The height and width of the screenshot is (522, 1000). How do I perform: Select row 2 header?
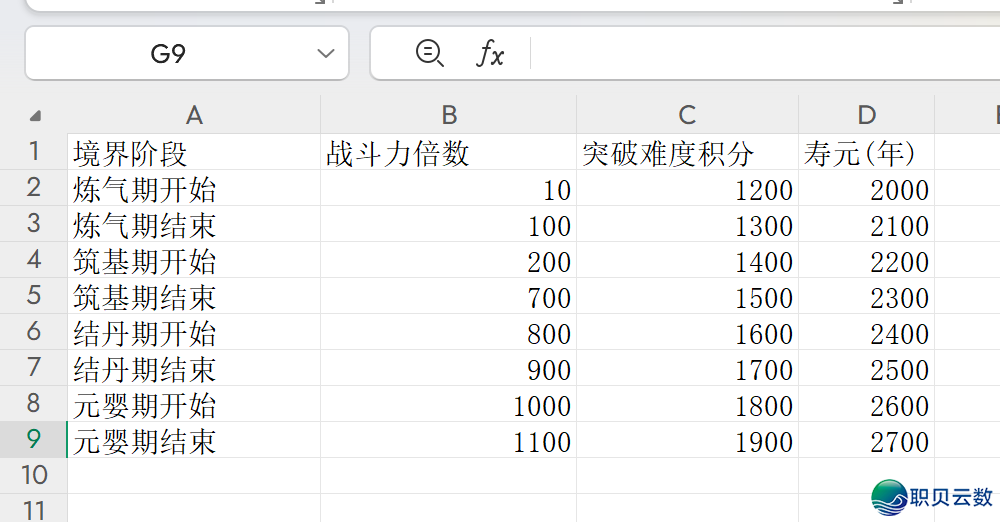34,188
